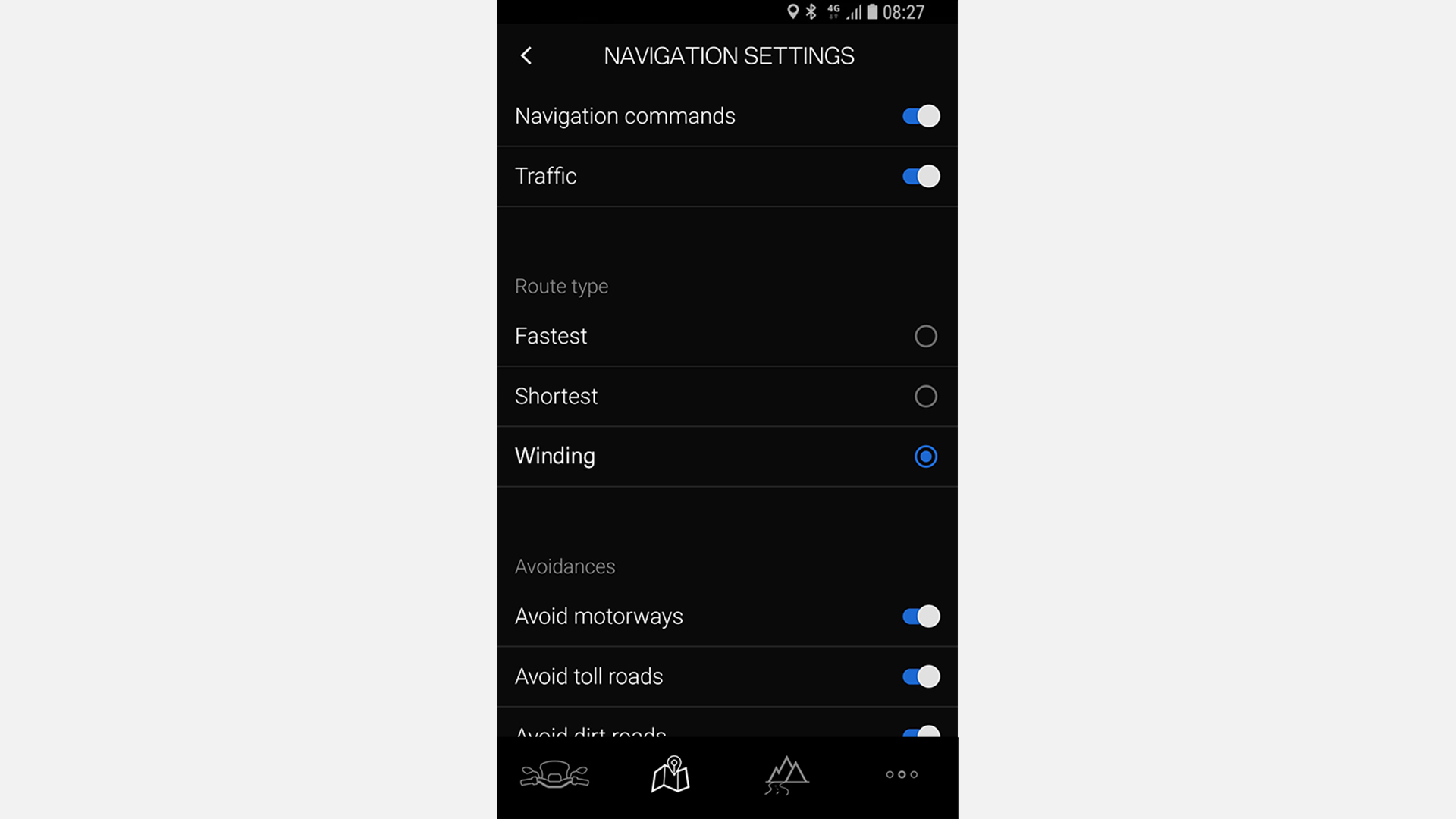
Task: Select the Fastest route type
Action: (x=924, y=335)
